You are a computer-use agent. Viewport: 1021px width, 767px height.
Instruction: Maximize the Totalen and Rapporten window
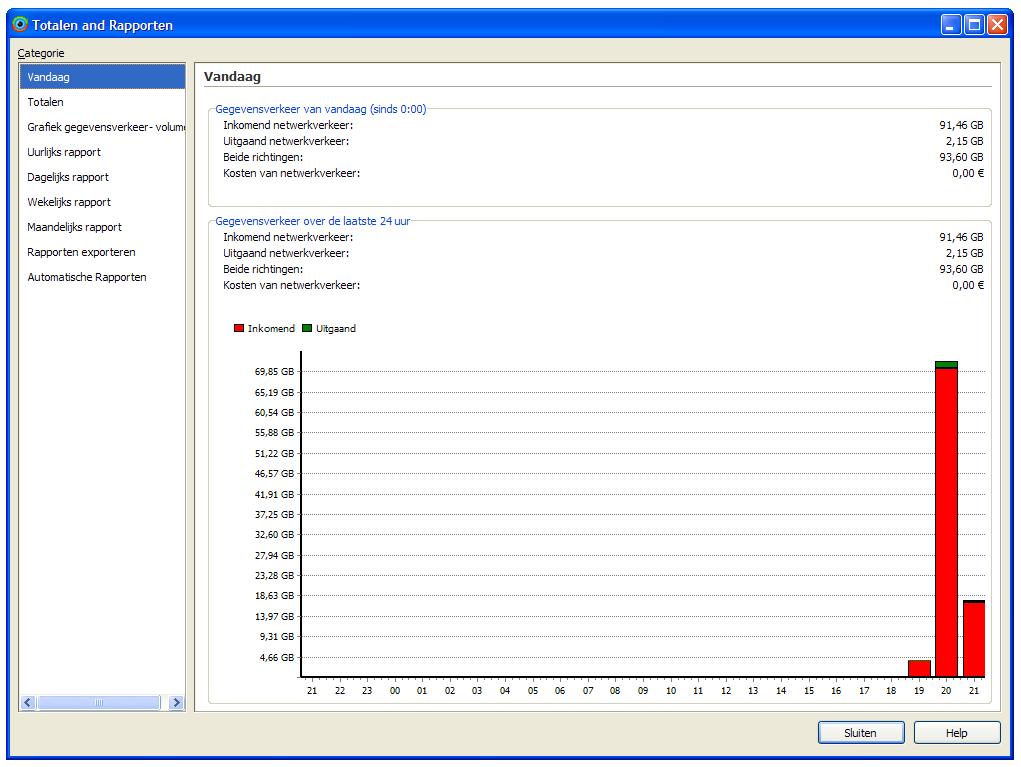point(974,25)
